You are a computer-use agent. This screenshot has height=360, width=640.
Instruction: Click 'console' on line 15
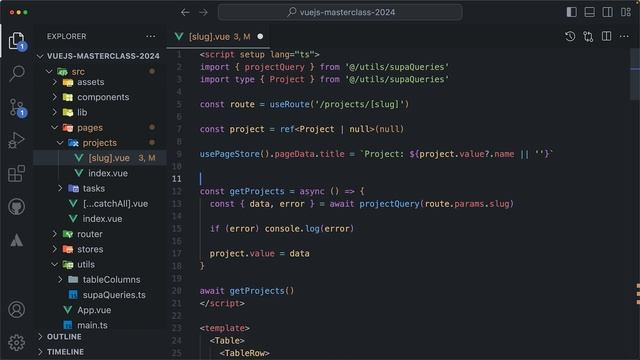click(282, 229)
